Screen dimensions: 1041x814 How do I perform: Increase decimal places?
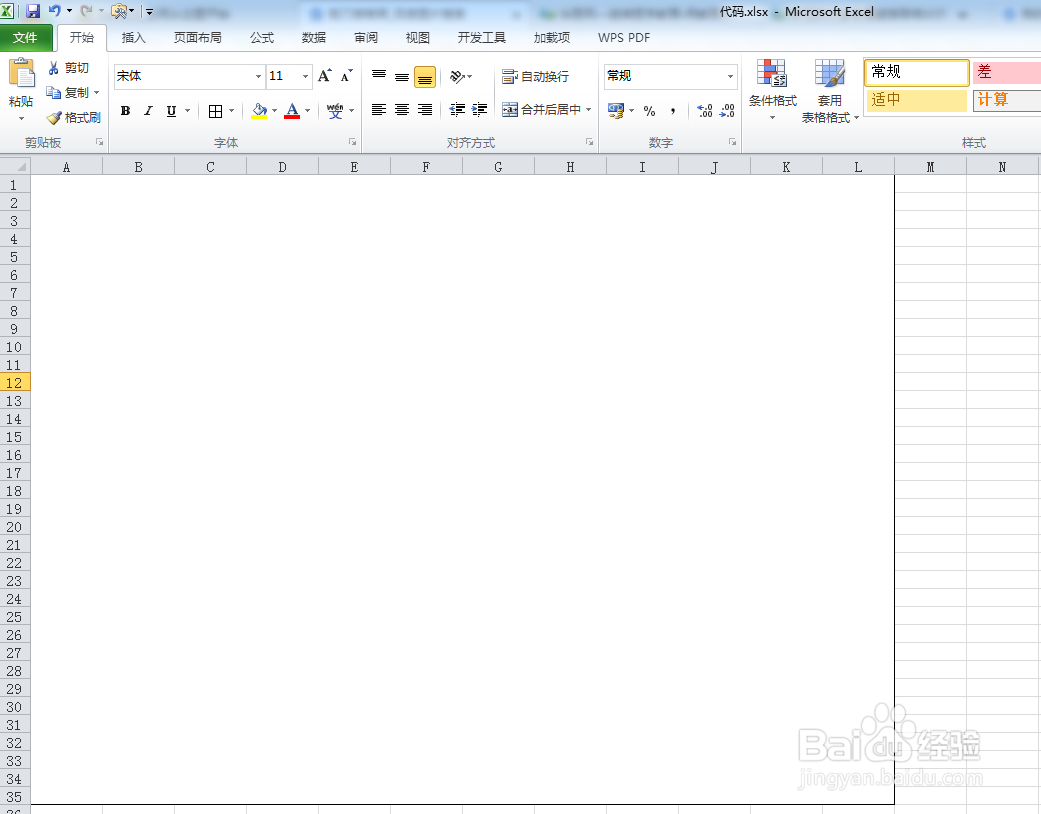[x=704, y=110]
